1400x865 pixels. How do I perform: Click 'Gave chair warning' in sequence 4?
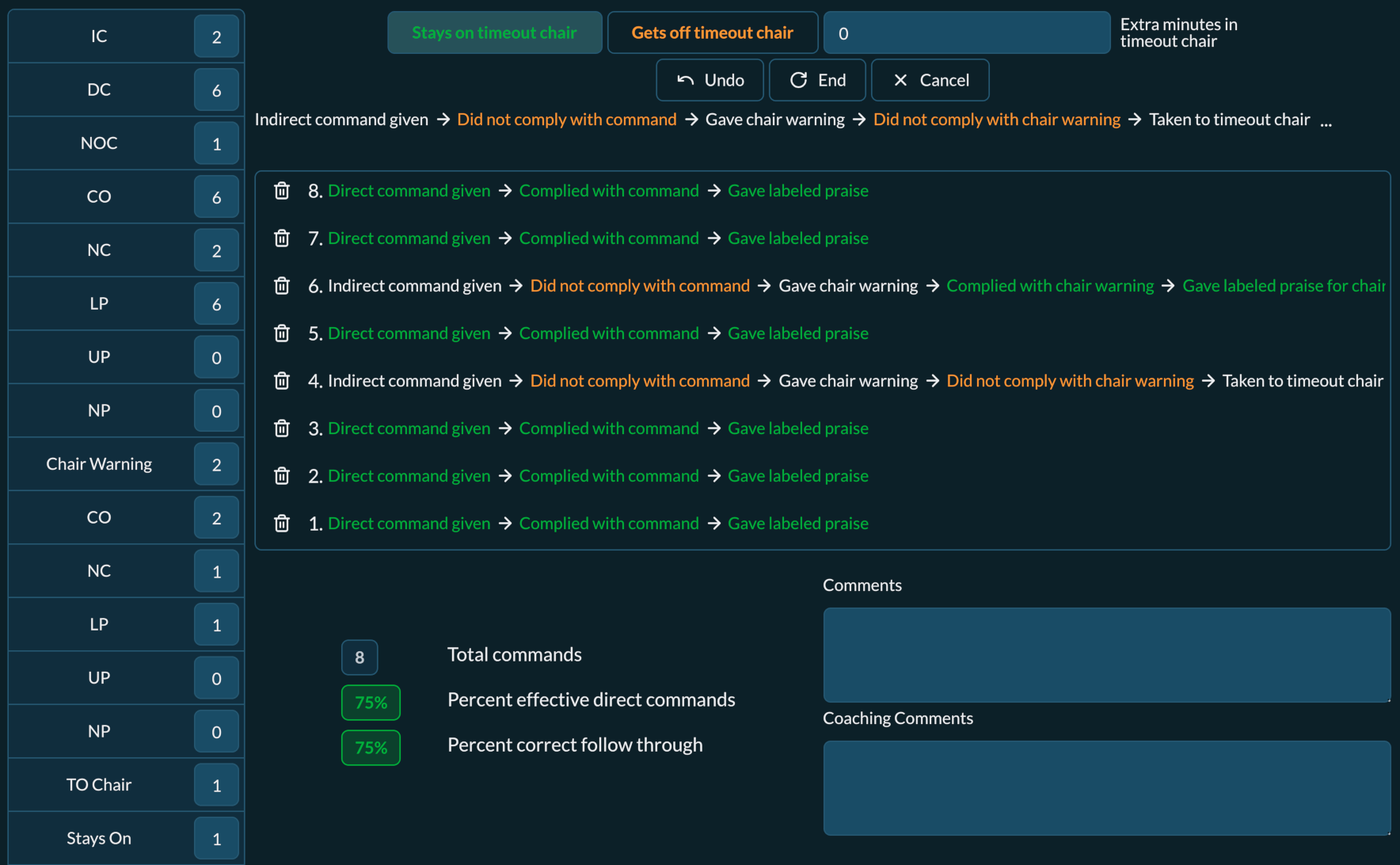point(848,381)
